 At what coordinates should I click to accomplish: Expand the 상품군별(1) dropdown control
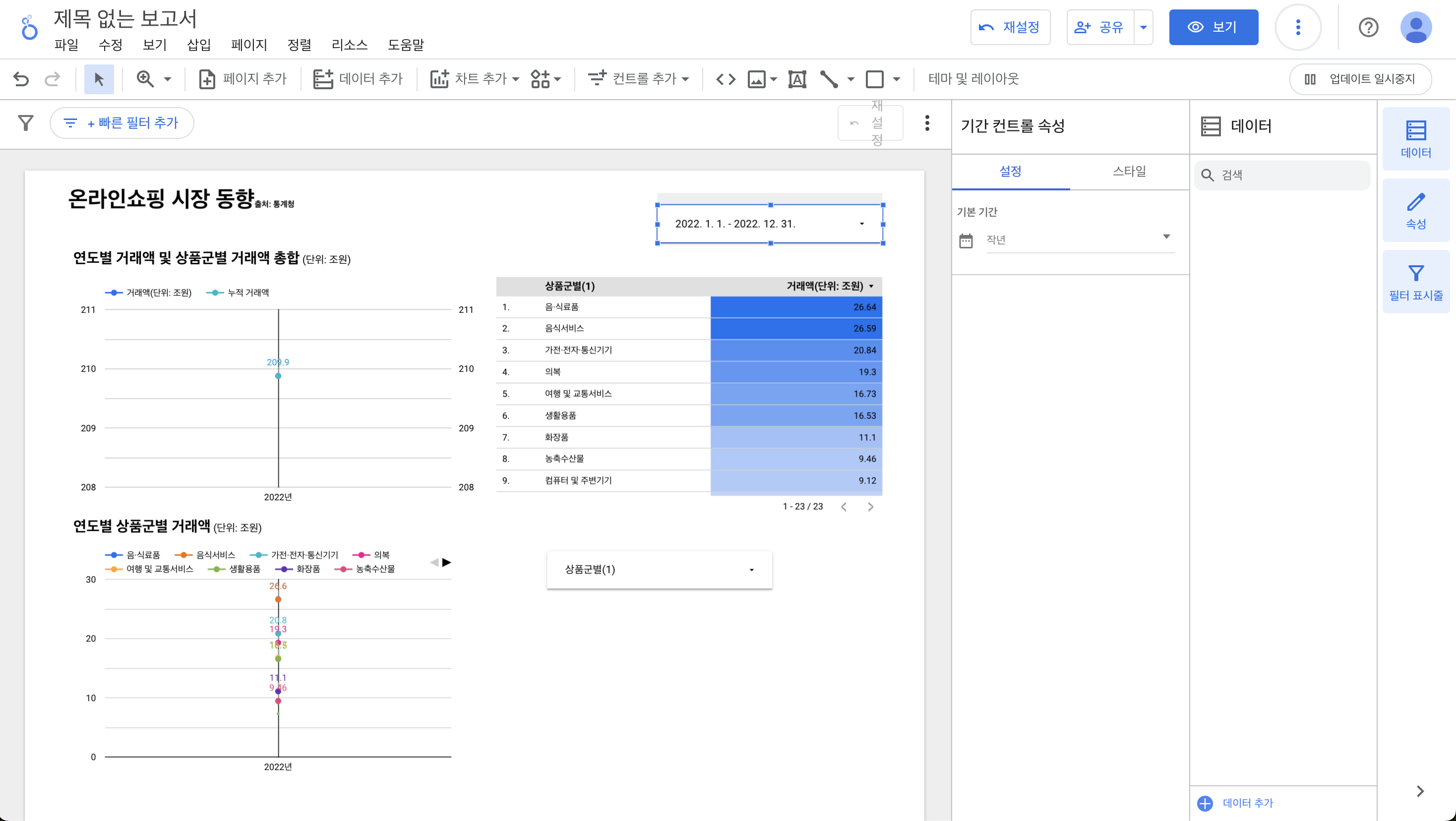(659, 570)
